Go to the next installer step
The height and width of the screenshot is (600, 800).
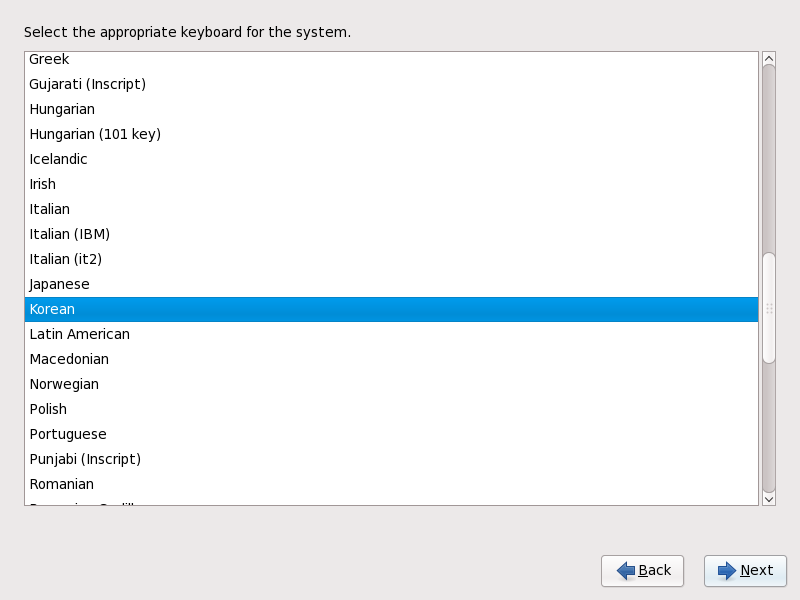(x=745, y=570)
